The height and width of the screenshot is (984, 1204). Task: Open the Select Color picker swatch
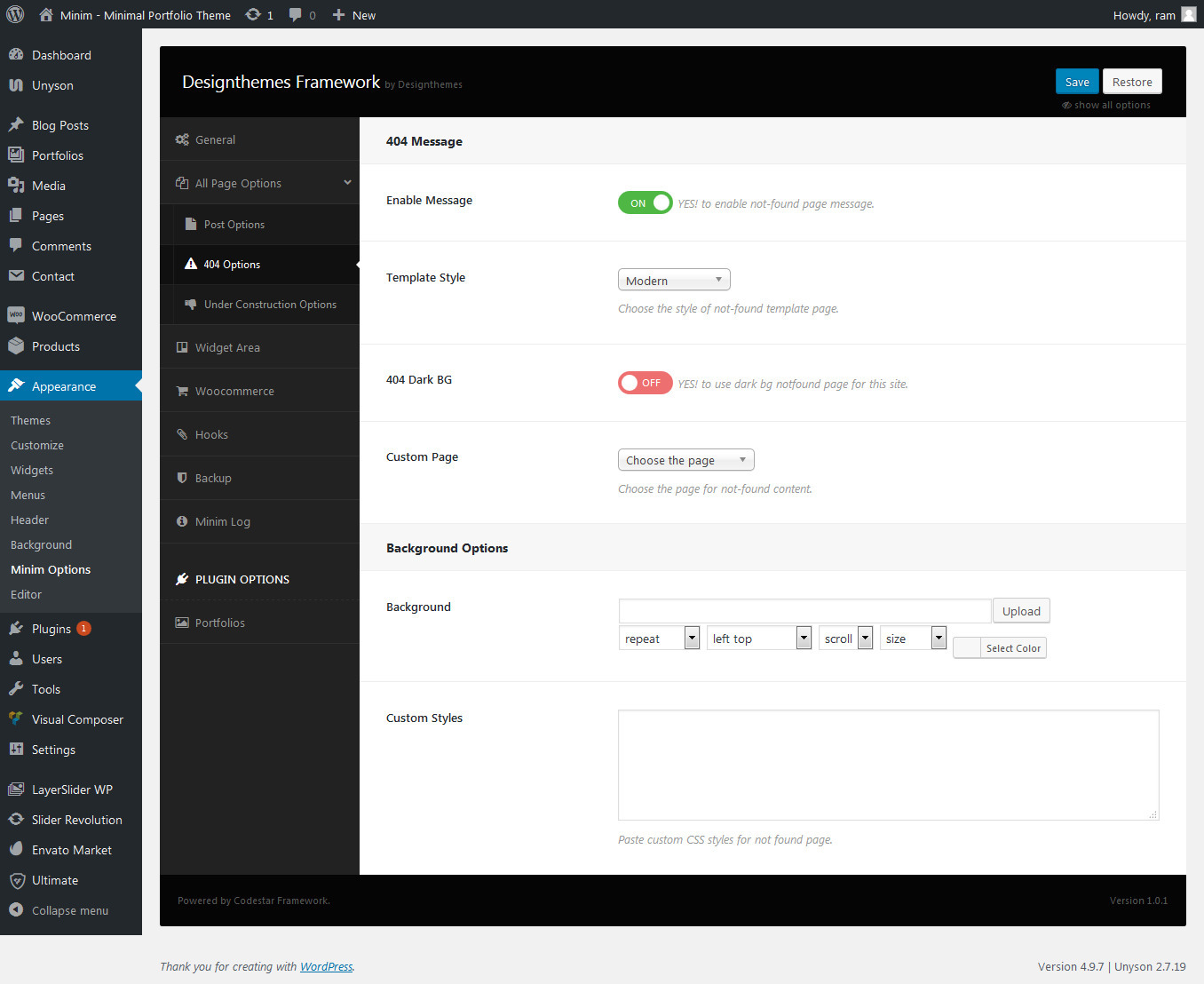(x=1000, y=647)
